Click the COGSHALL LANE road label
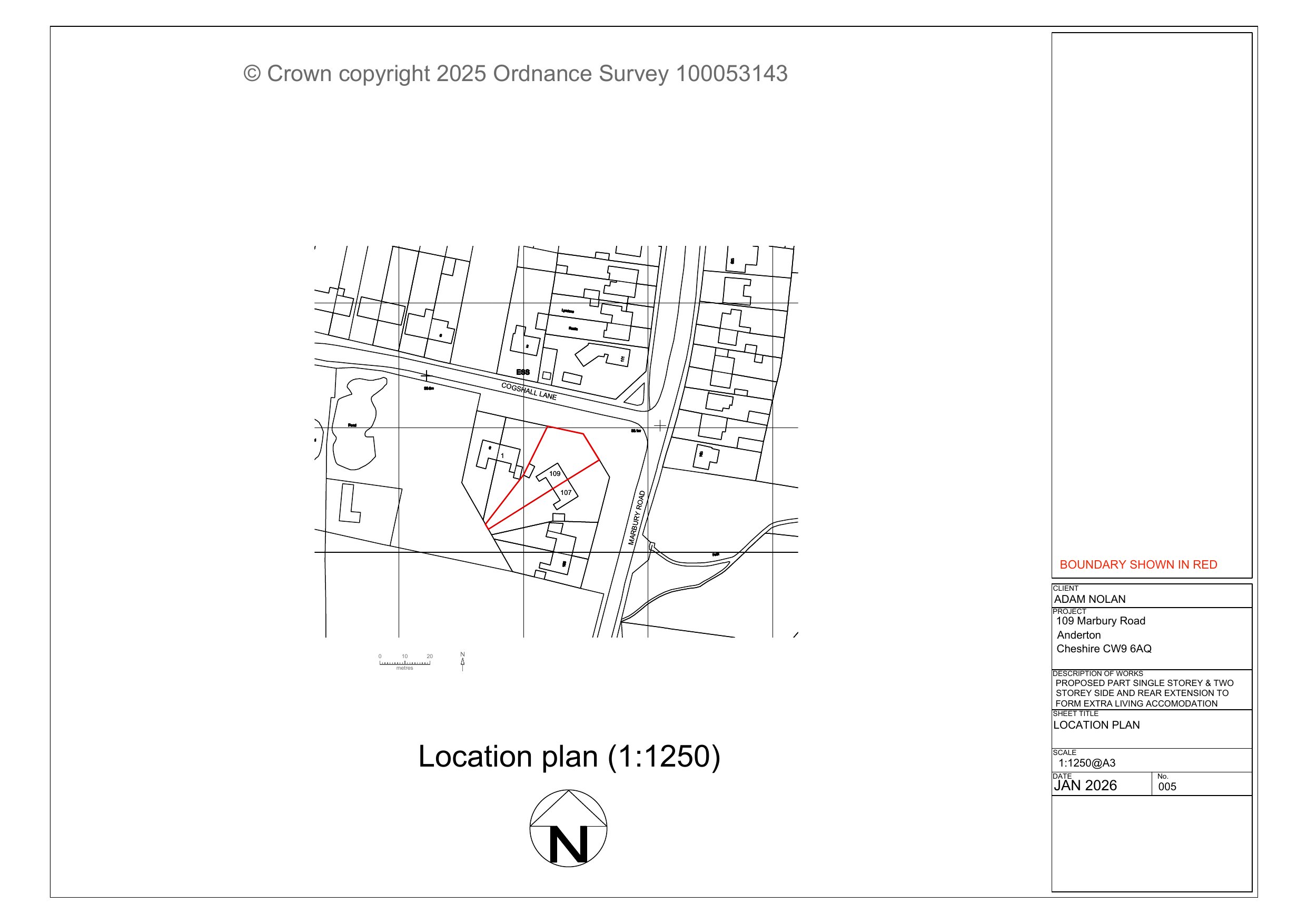 pyautogui.click(x=529, y=391)
